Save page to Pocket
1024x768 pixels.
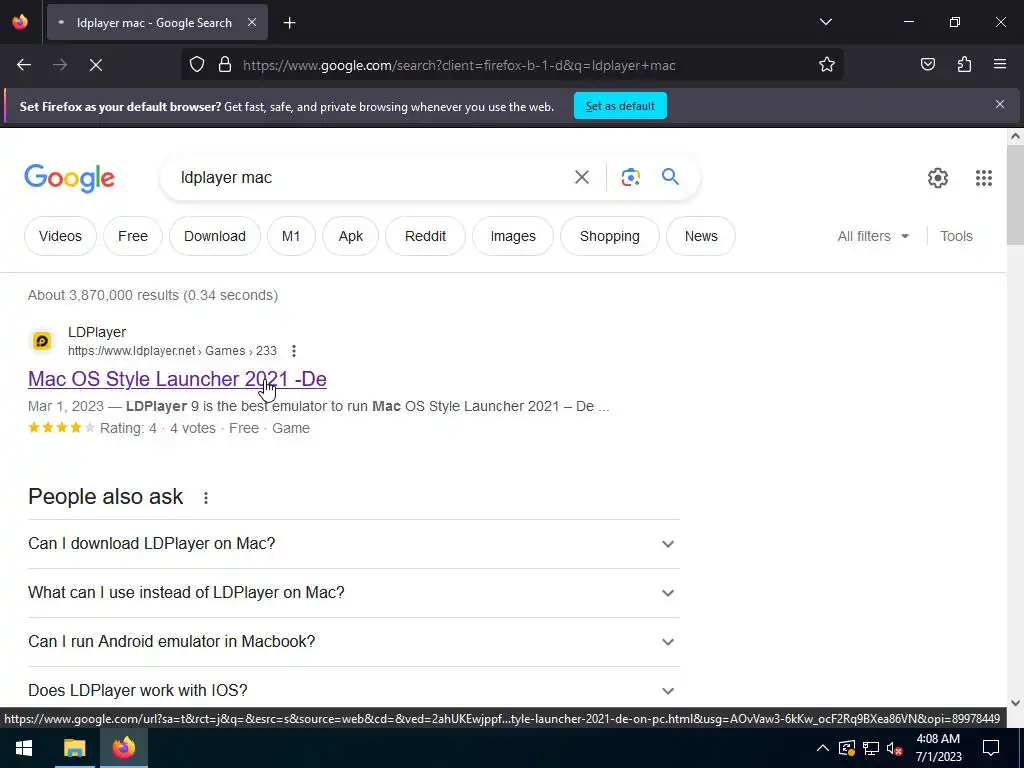tap(927, 65)
